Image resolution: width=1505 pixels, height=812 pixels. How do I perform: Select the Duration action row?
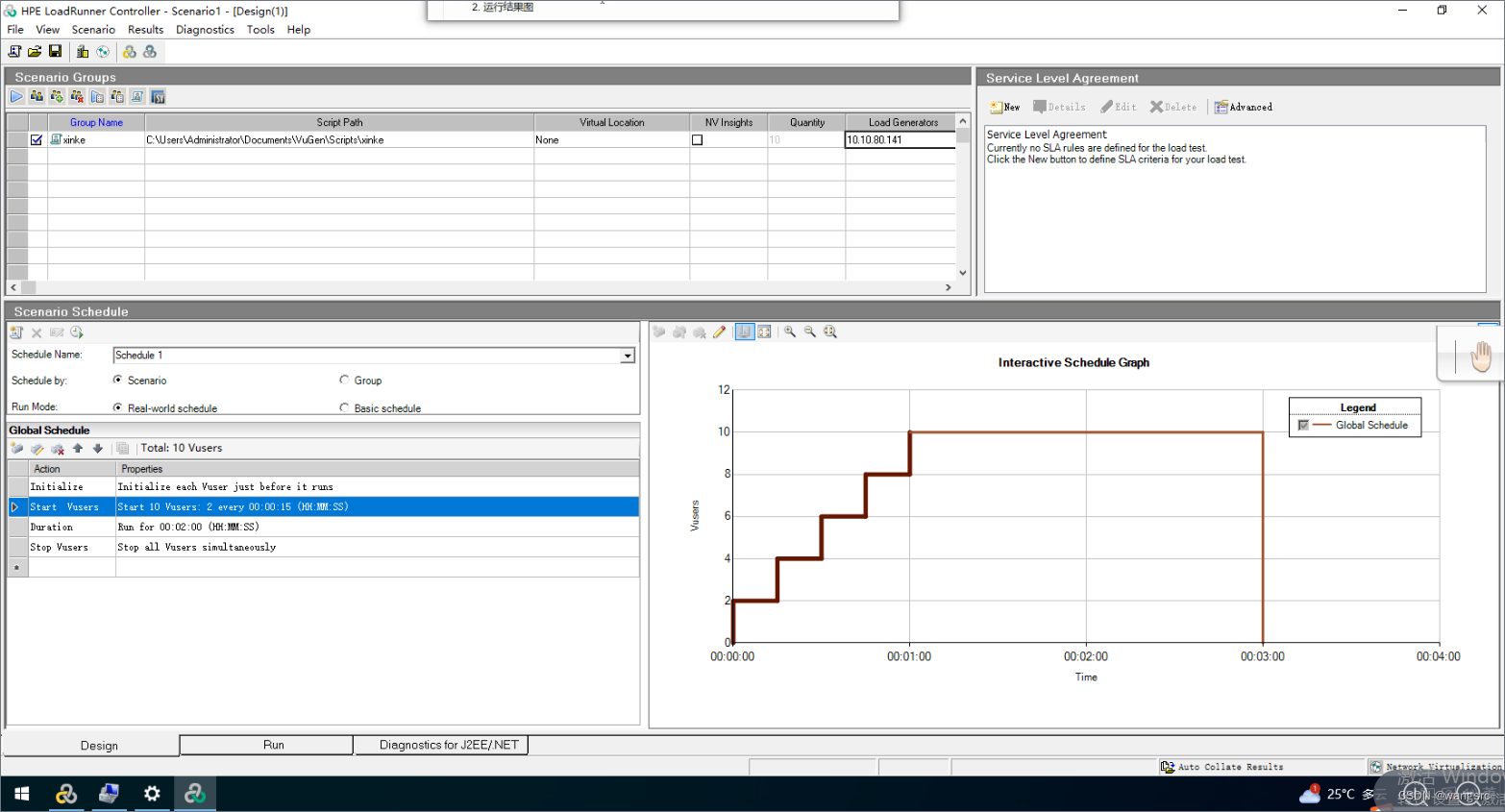(324, 527)
